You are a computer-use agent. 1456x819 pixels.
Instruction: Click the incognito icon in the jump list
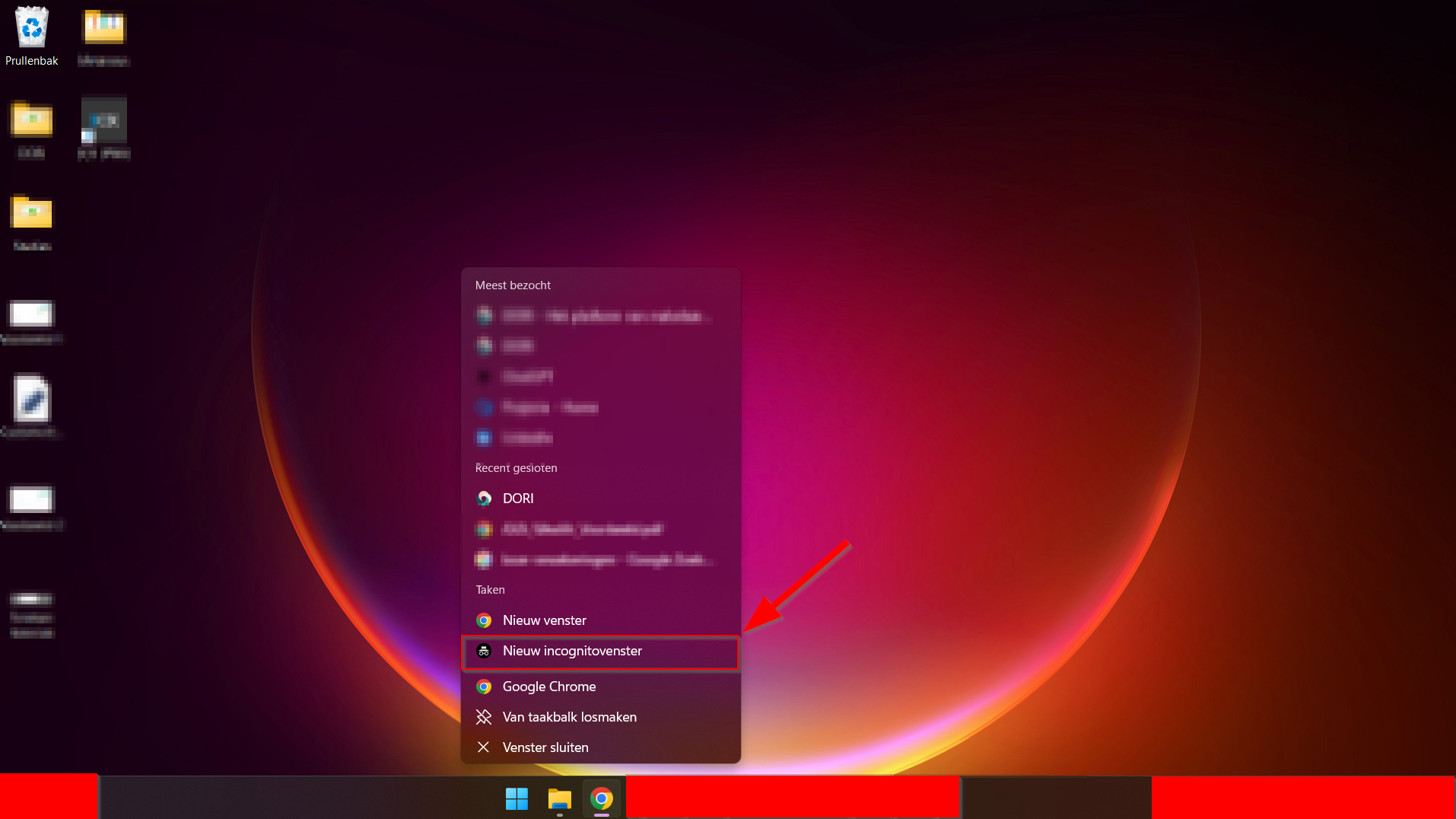(484, 652)
